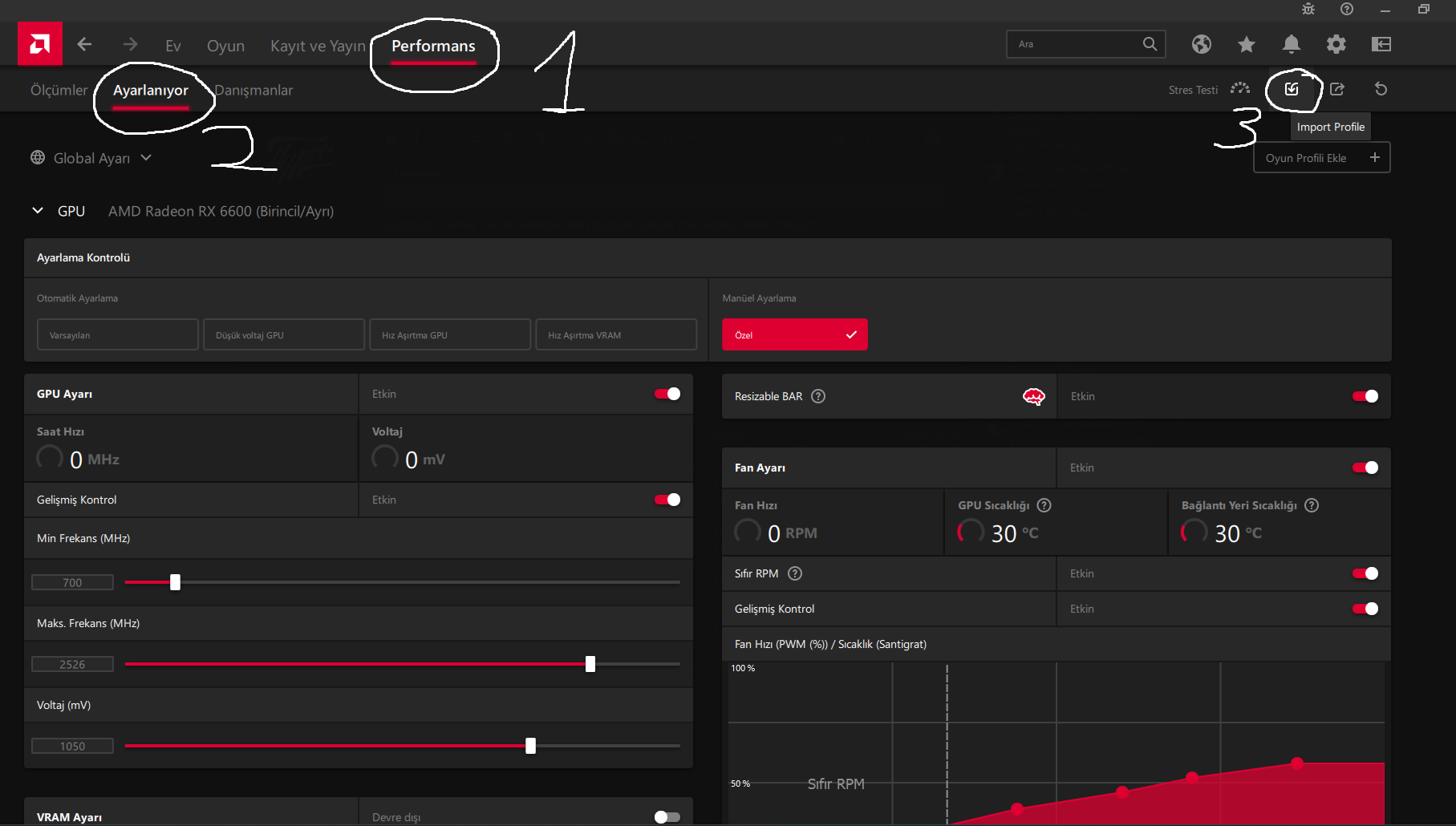Click the Özel manual tuning button
This screenshot has width=1456, height=826.
795,334
